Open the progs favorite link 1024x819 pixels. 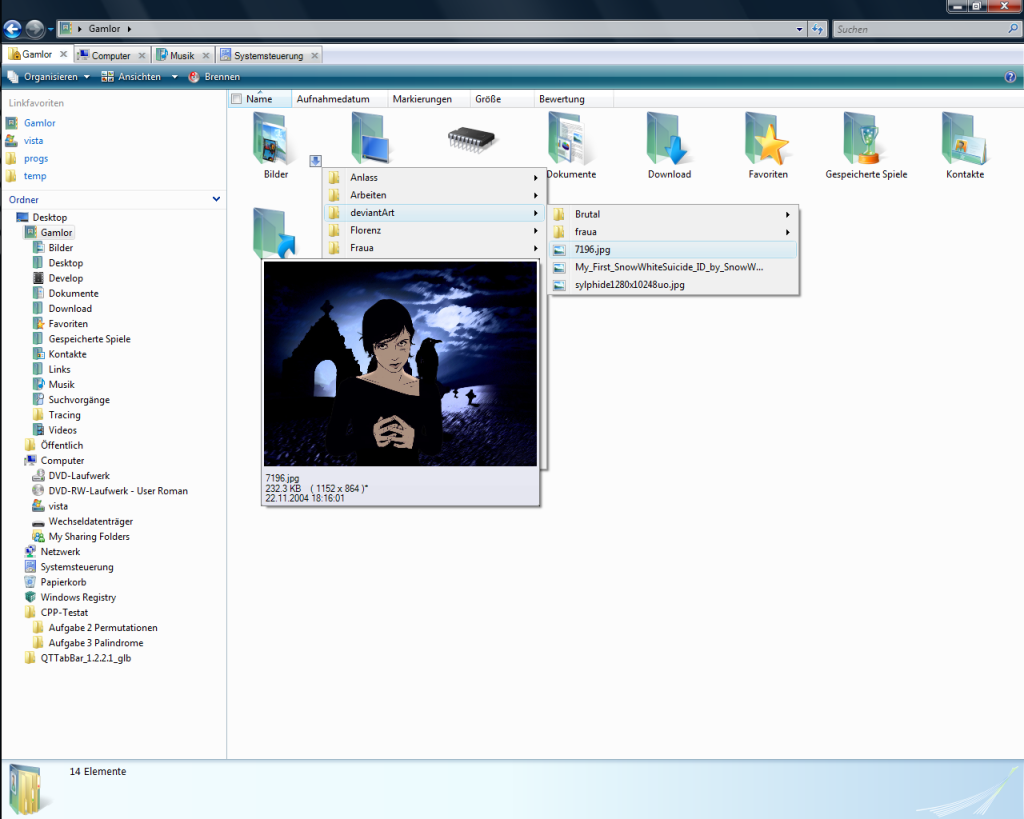(x=36, y=158)
